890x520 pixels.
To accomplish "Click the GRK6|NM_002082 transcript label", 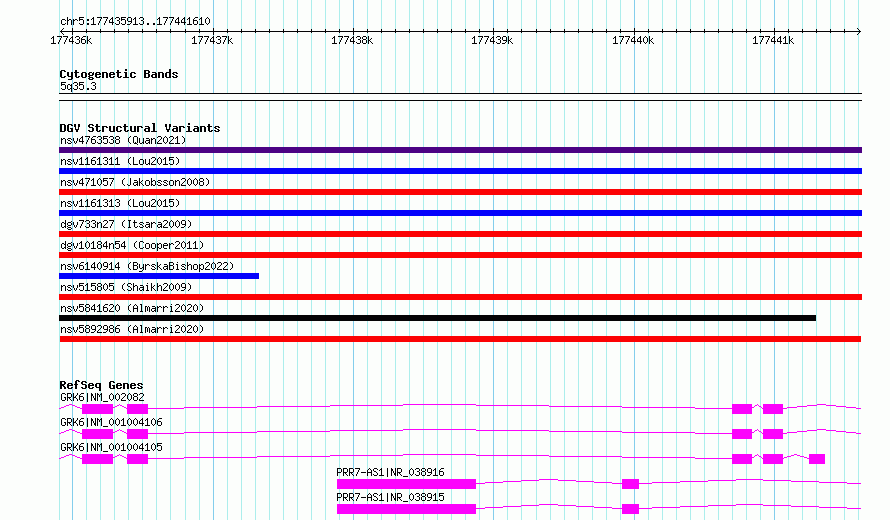I will pos(102,397).
